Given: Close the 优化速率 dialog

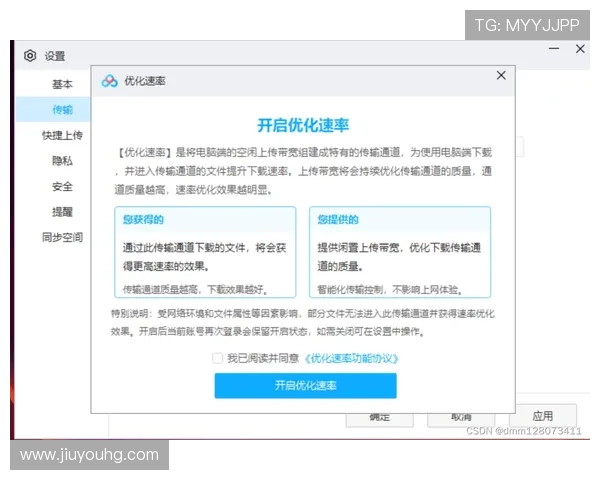Looking at the screenshot, I should pyautogui.click(x=501, y=75).
